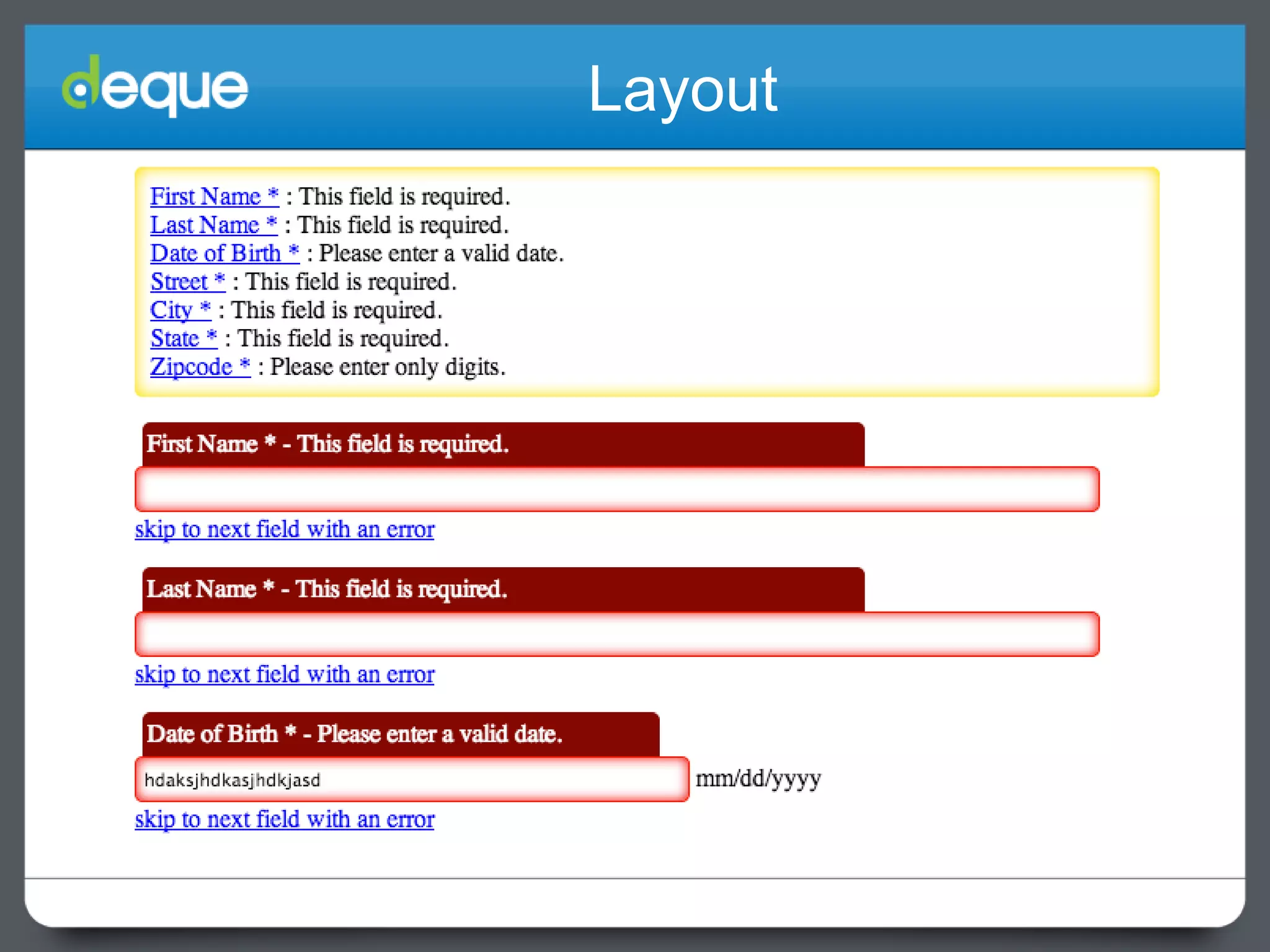This screenshot has height=952, width=1270.
Task: Follow the Date of Birth error link
Action: point(224,253)
